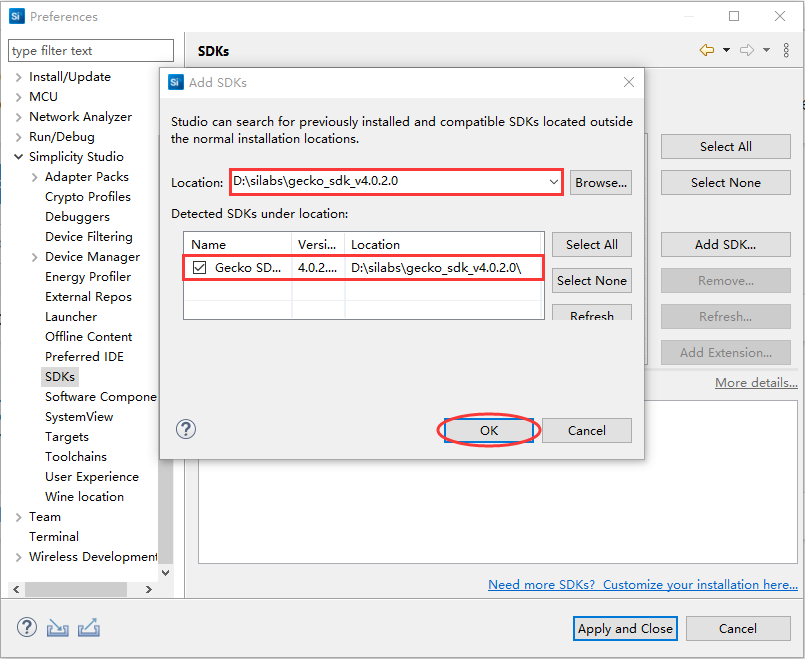Click the Browse... button

(601, 183)
